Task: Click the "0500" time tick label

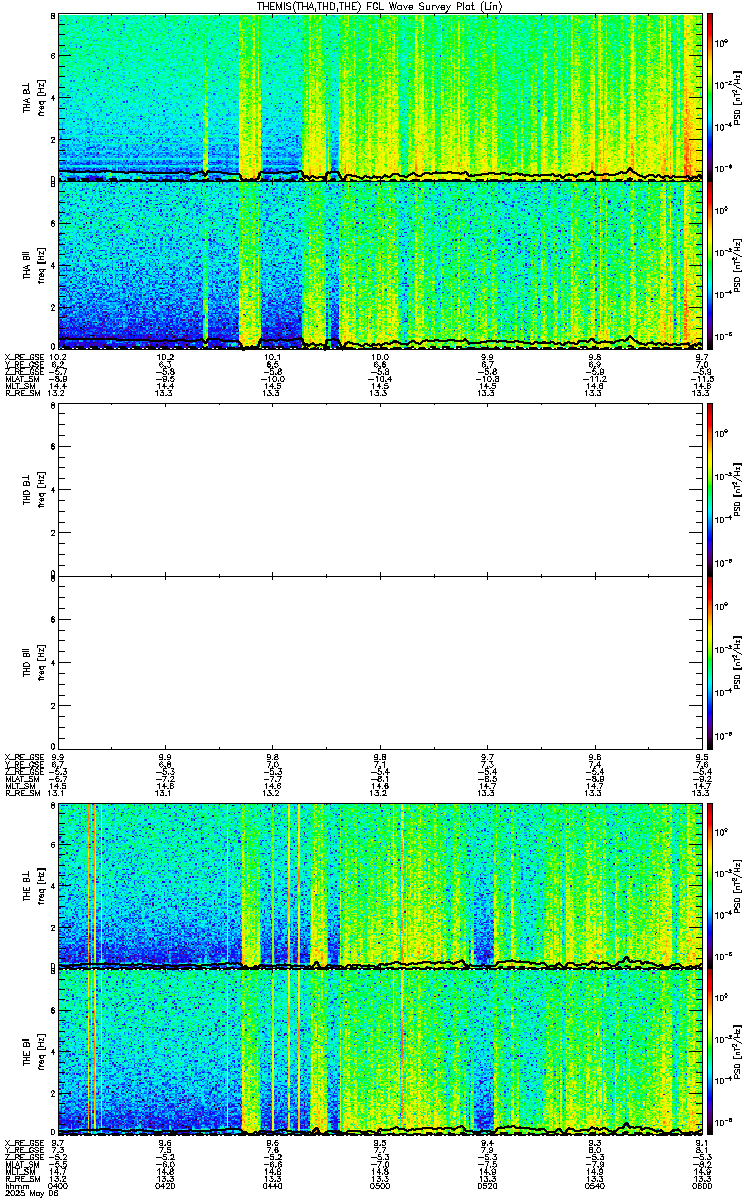Action: (x=380, y=1185)
